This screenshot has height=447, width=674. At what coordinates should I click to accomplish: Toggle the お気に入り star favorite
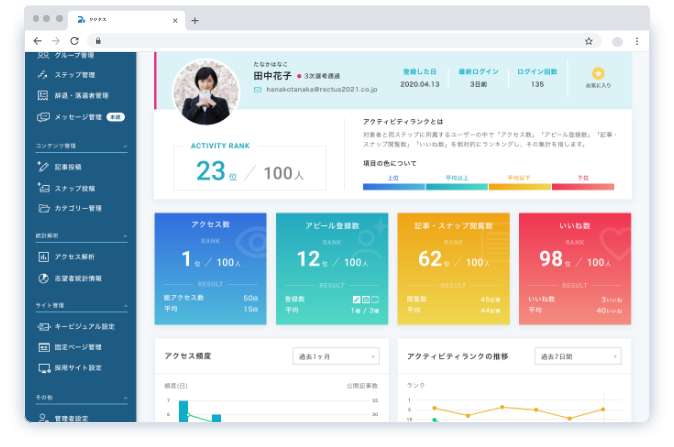tap(598, 77)
